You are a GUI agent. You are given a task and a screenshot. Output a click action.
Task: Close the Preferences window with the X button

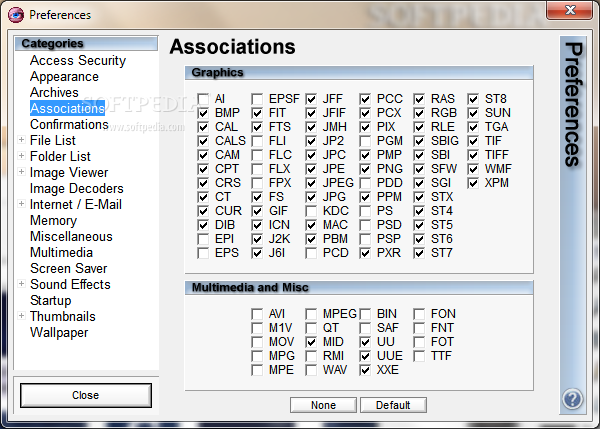tap(570, 10)
